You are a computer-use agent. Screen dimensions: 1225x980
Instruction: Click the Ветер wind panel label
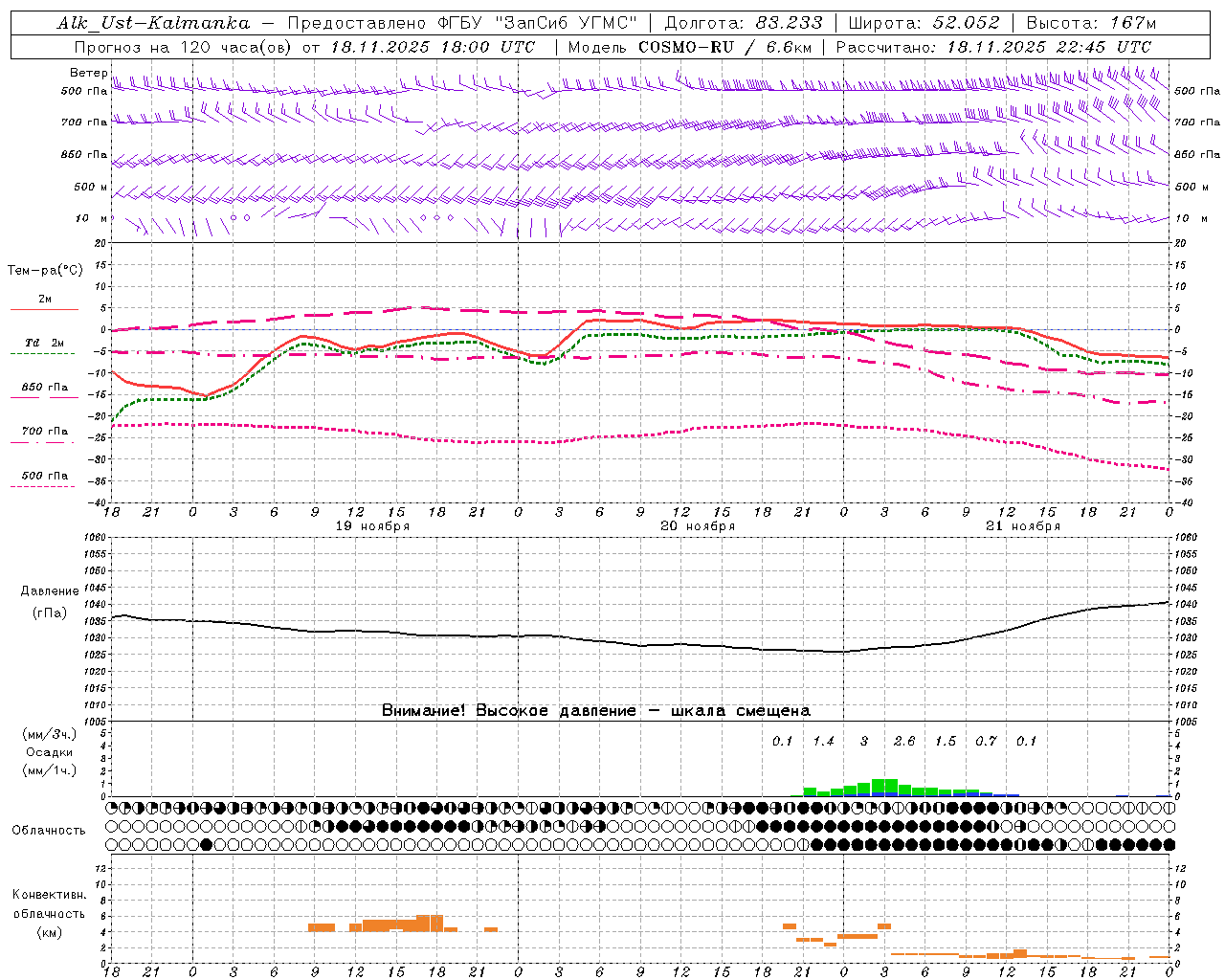(x=88, y=73)
